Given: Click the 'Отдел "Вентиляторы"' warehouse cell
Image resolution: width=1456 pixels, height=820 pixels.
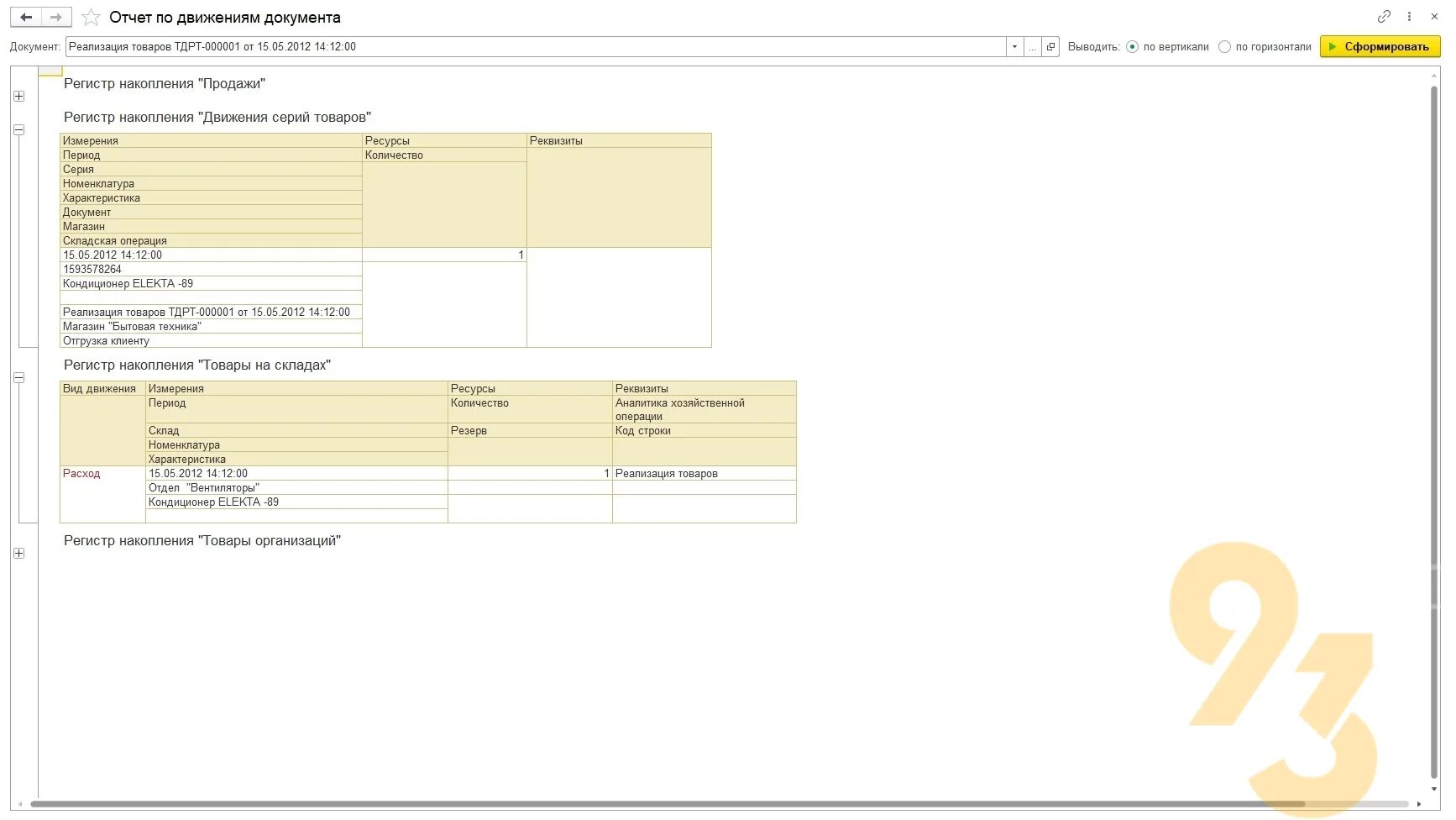Looking at the screenshot, I should [296, 488].
